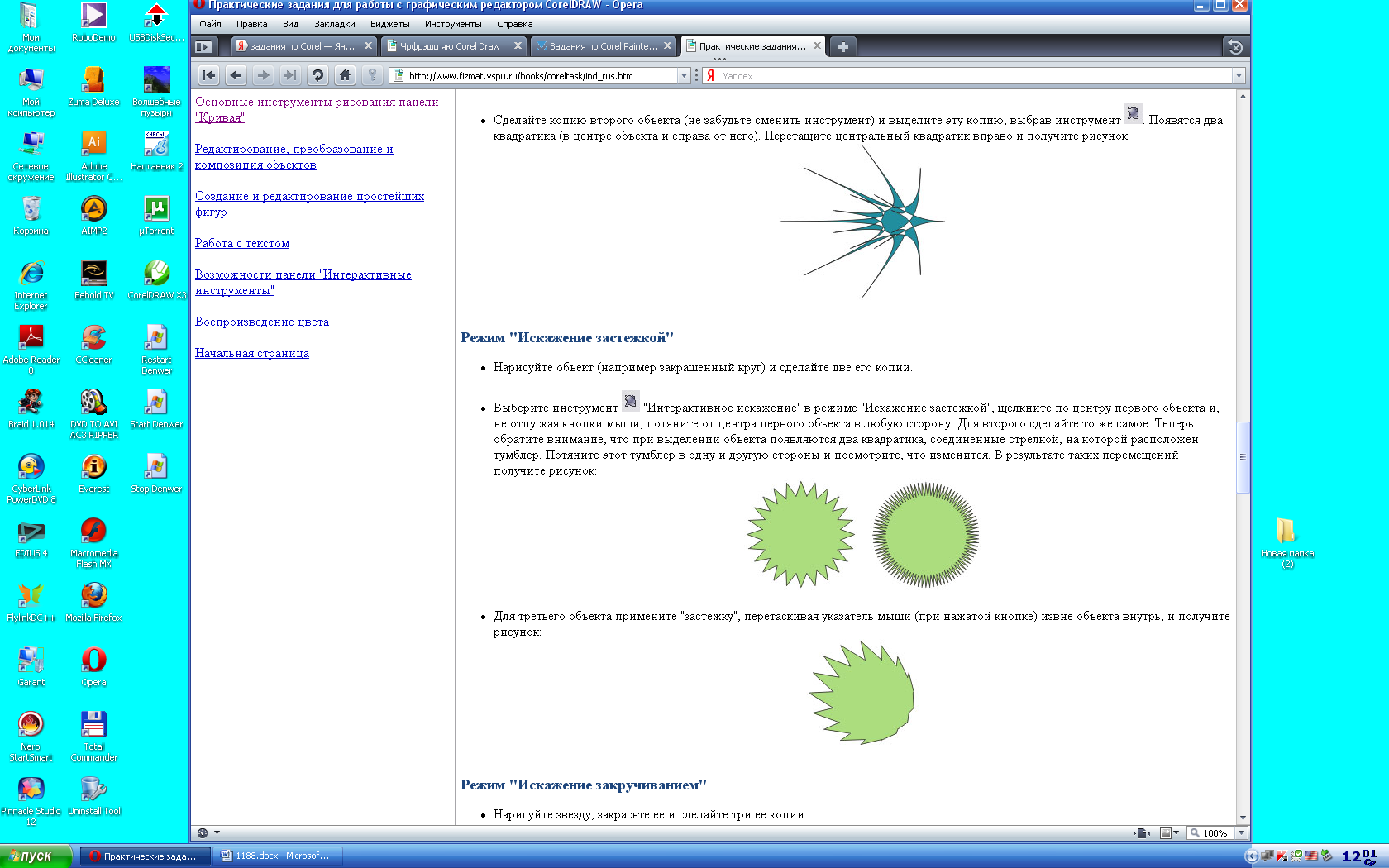The width and height of the screenshot is (1389, 868).
Task: Open the Корзина recycle bin icon
Action: point(31,216)
